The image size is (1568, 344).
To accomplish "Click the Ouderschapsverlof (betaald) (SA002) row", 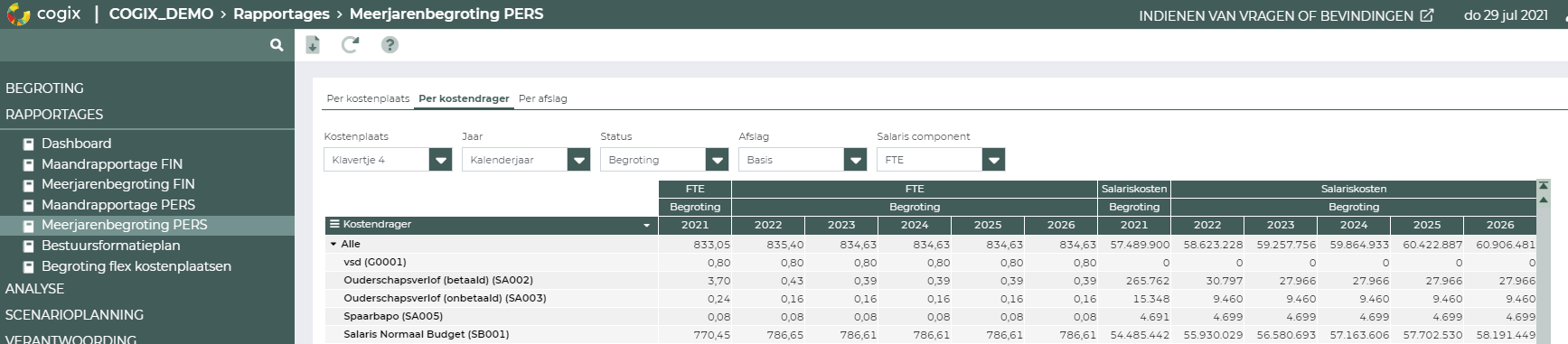I will point(438,280).
